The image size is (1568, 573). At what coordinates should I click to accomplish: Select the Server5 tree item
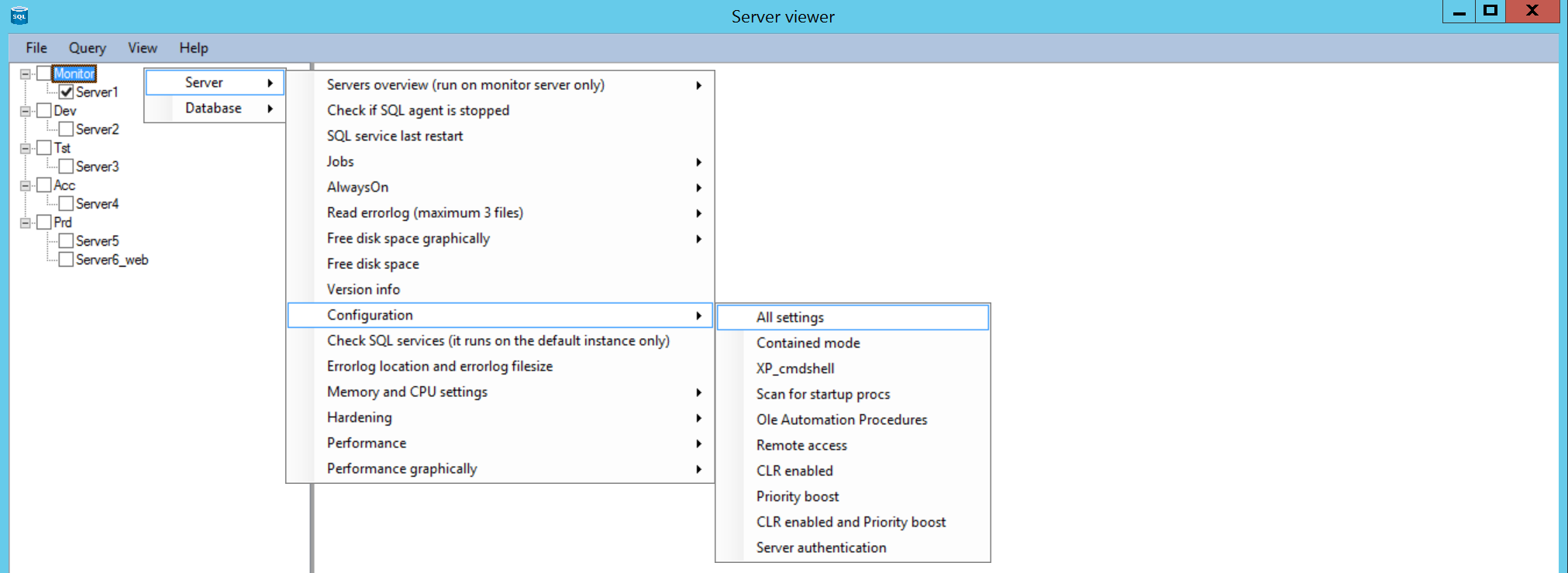pos(97,241)
